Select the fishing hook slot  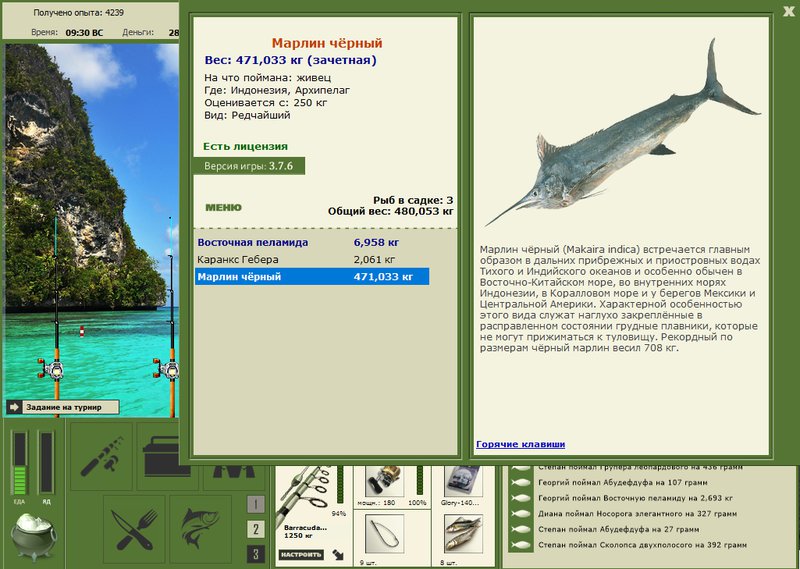pyautogui.click(x=384, y=534)
